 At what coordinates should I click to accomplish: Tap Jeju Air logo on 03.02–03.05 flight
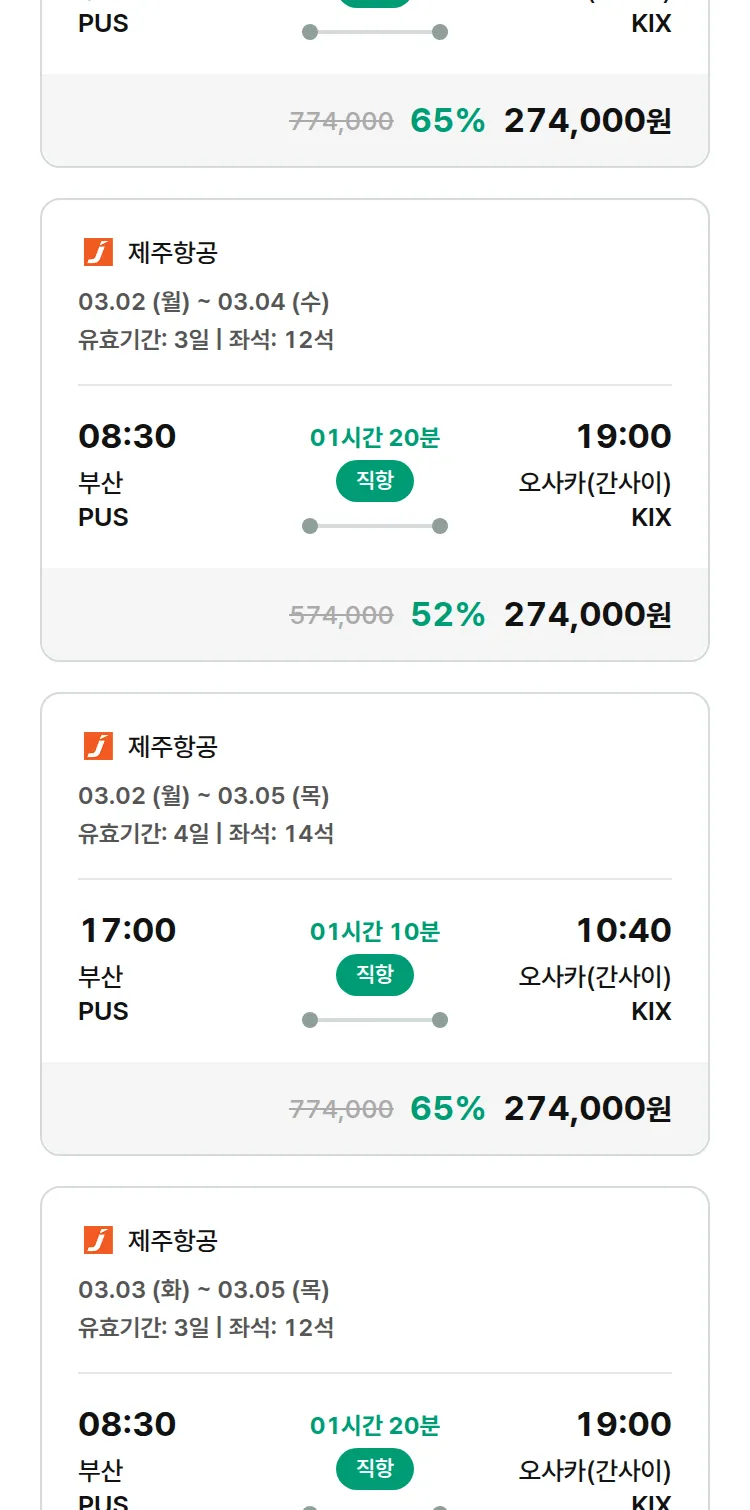pos(98,746)
